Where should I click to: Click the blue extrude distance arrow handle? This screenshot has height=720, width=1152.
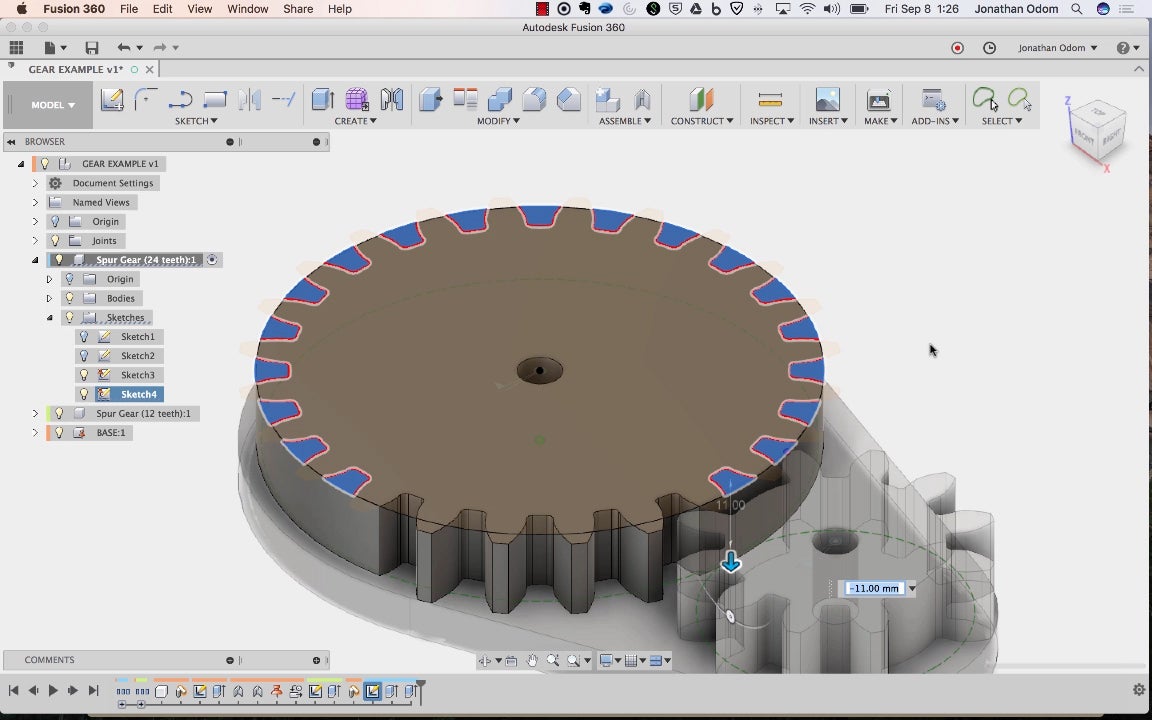pos(731,562)
